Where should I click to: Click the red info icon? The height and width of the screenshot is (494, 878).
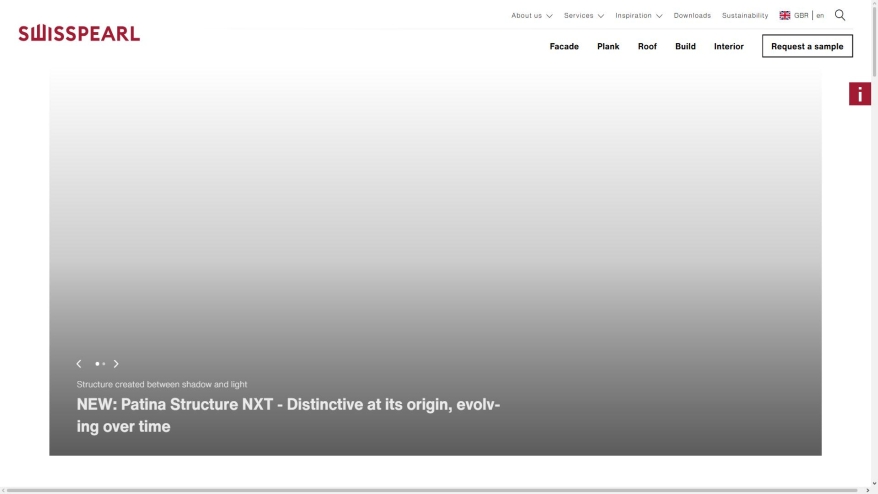pyautogui.click(x=860, y=94)
